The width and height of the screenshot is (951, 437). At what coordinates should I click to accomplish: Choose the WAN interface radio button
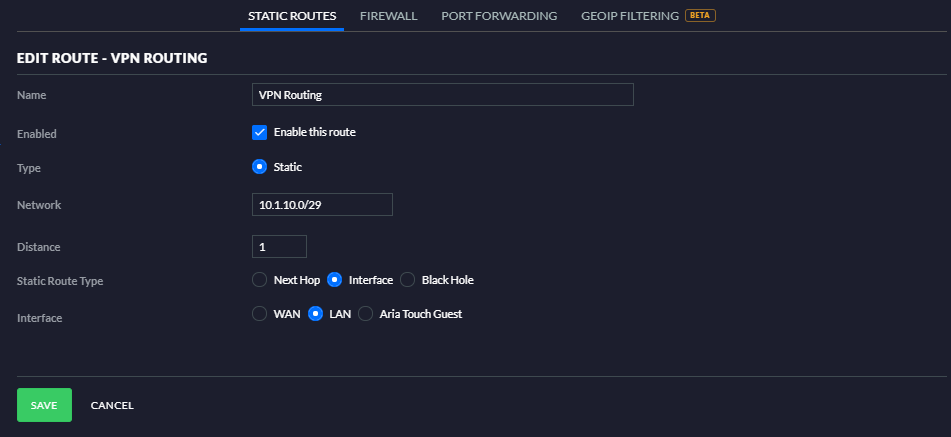(x=260, y=314)
